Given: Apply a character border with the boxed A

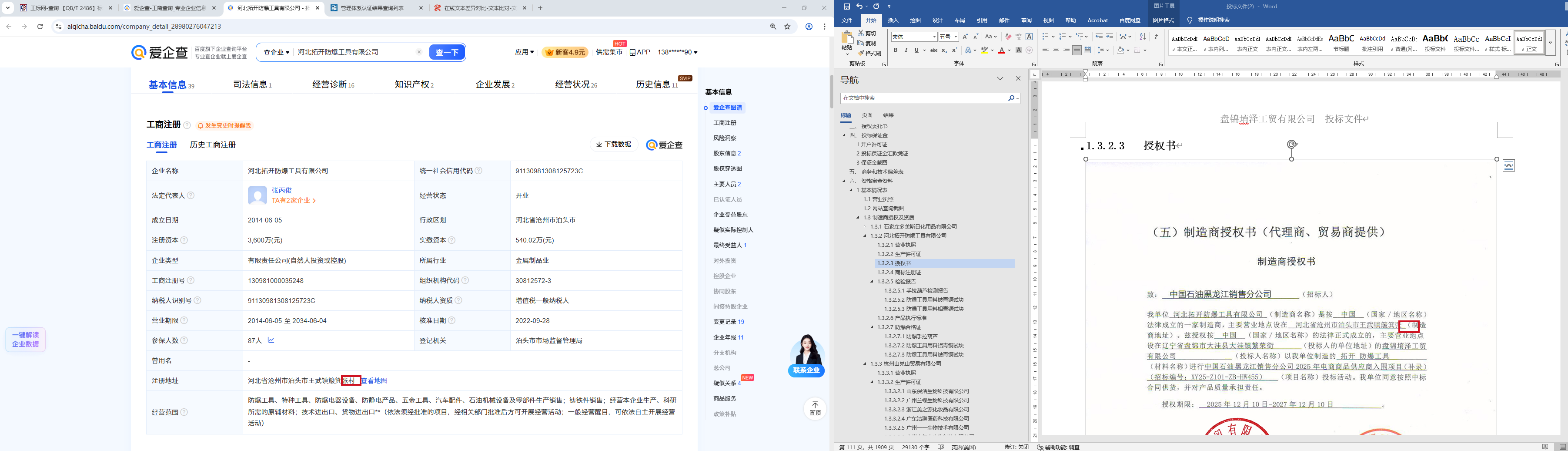Looking at the screenshot, I should [x=1029, y=37].
